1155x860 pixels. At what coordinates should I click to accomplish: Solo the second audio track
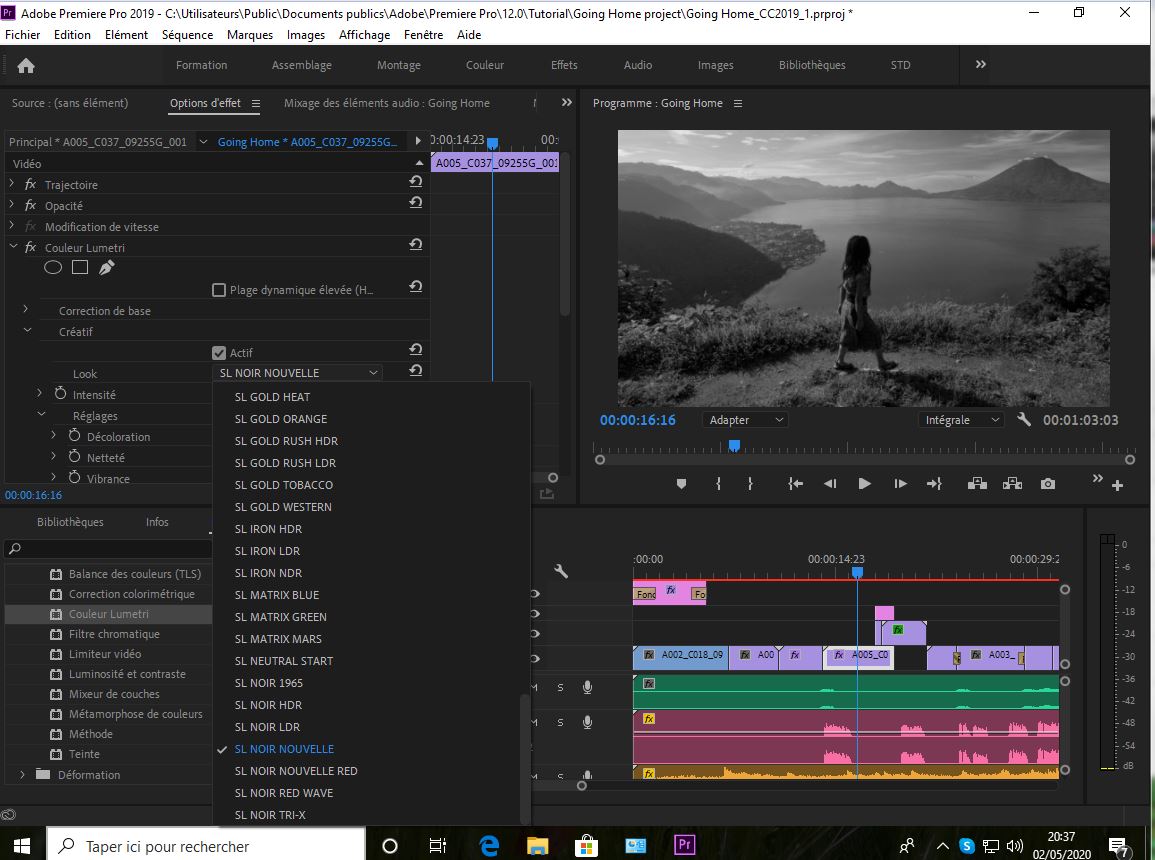click(561, 722)
